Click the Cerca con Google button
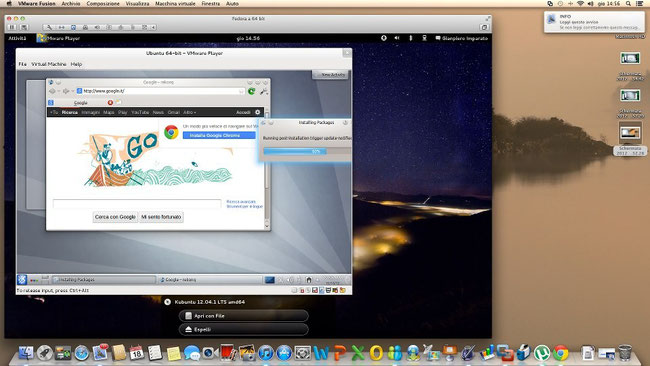 115,217
